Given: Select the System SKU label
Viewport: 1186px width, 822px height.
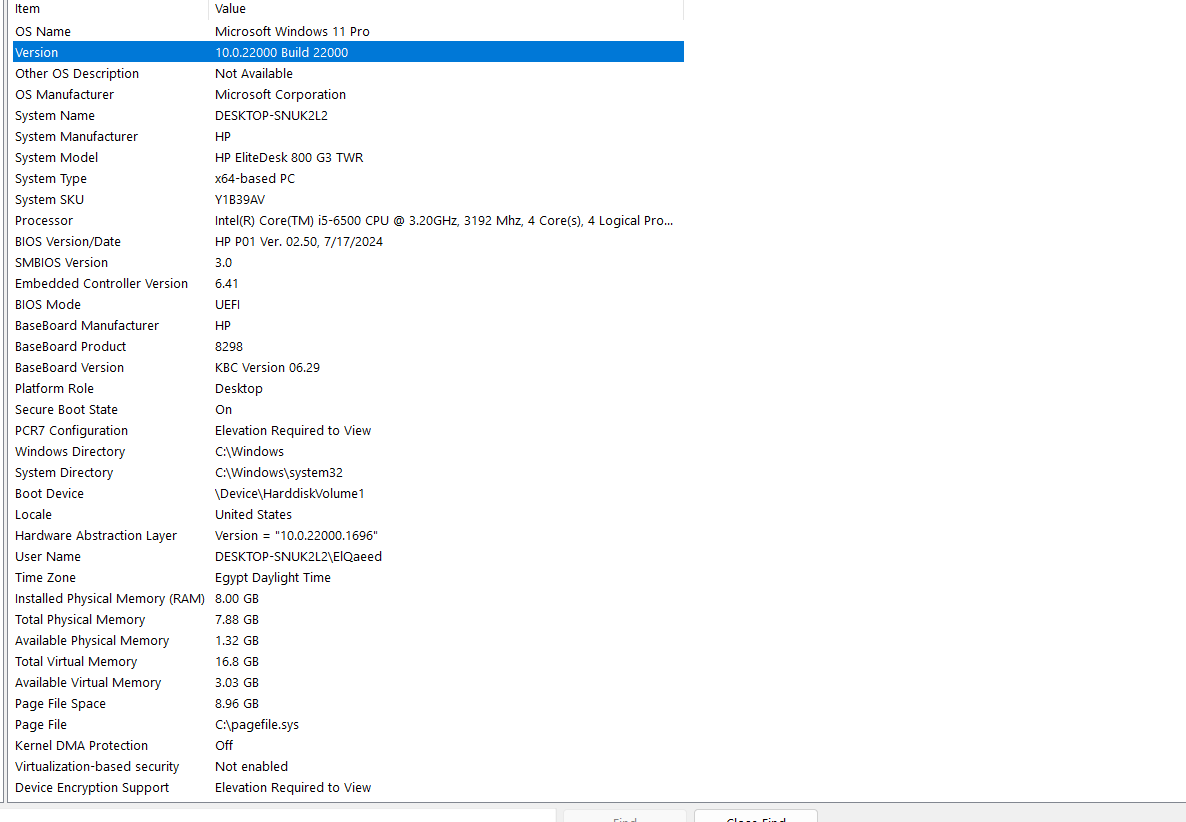Looking at the screenshot, I should (49, 200).
